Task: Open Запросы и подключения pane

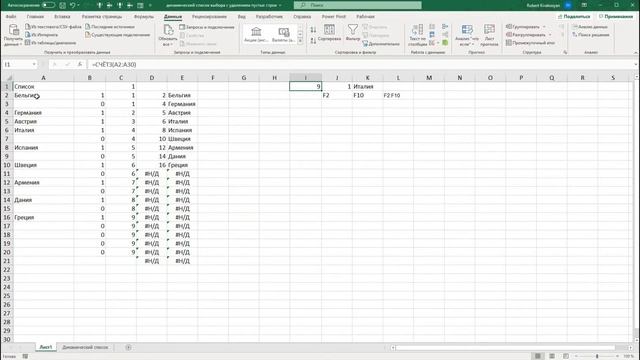Action: point(207,27)
